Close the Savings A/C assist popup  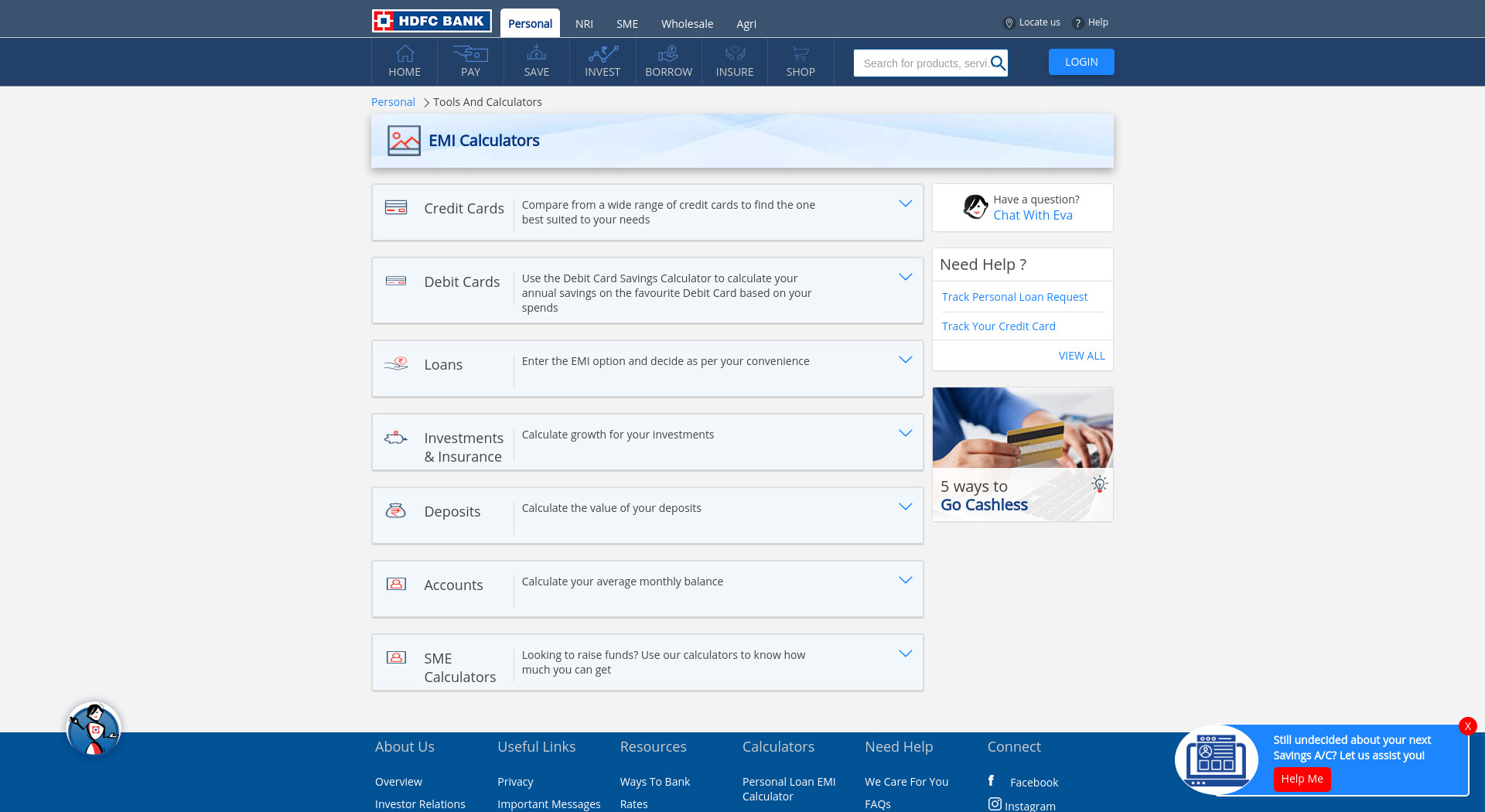pyautogui.click(x=1467, y=726)
